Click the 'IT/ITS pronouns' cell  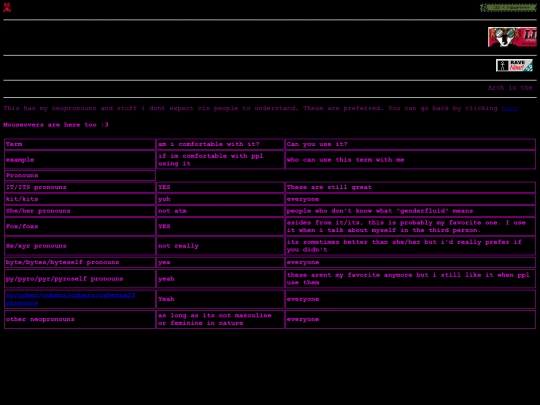coord(80,187)
